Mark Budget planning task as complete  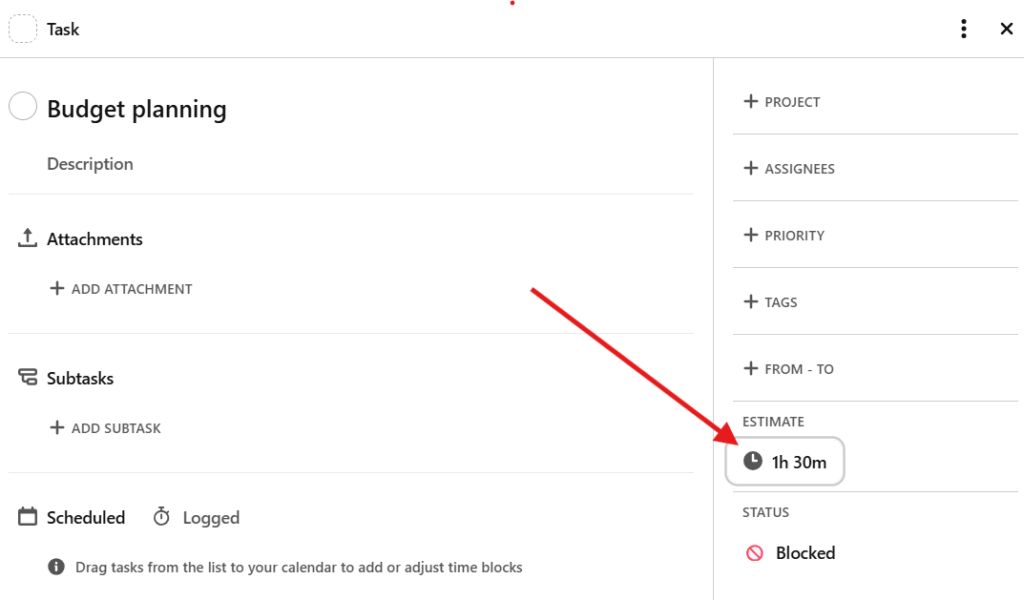(23, 107)
